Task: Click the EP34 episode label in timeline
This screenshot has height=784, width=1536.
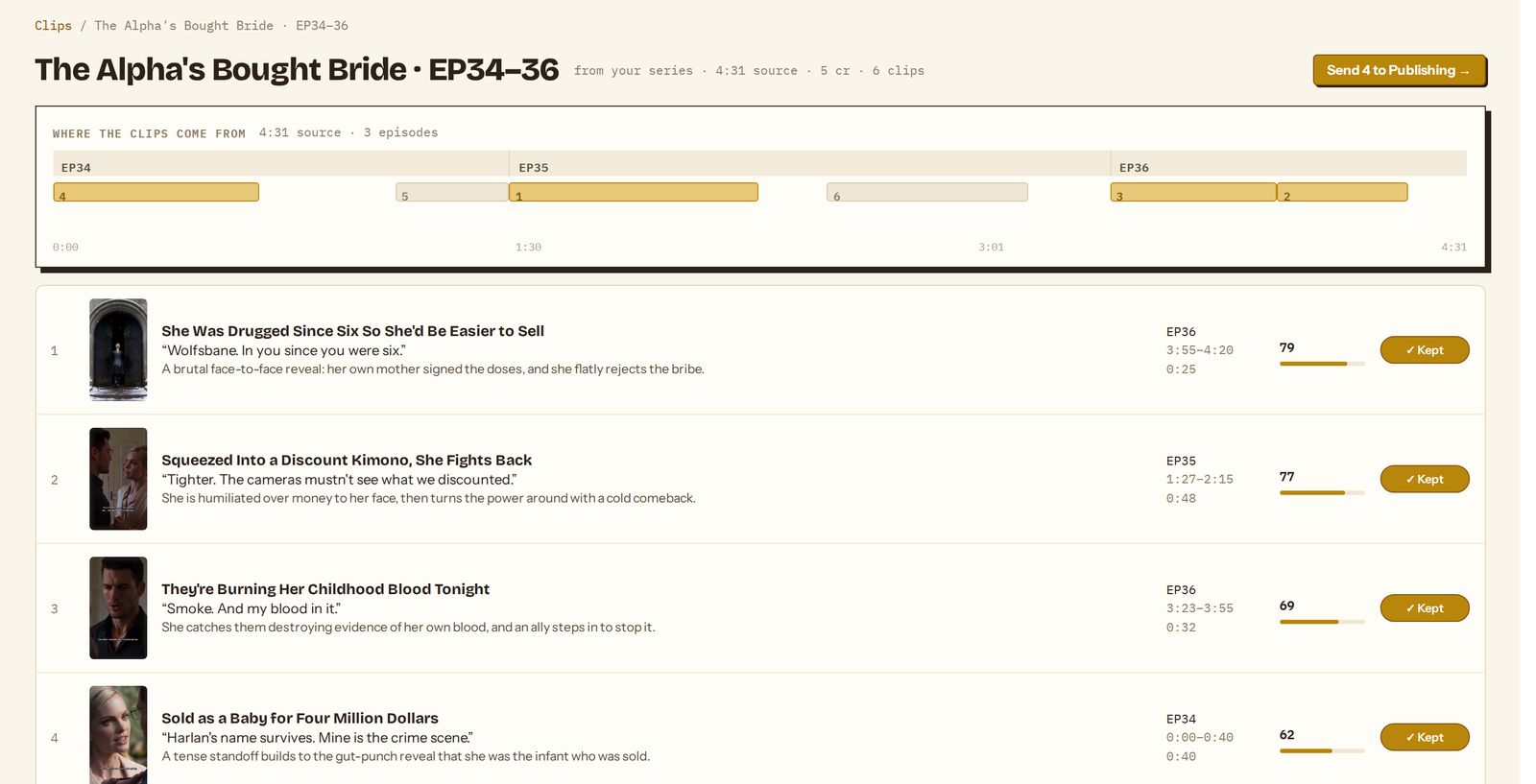Action: (x=76, y=168)
